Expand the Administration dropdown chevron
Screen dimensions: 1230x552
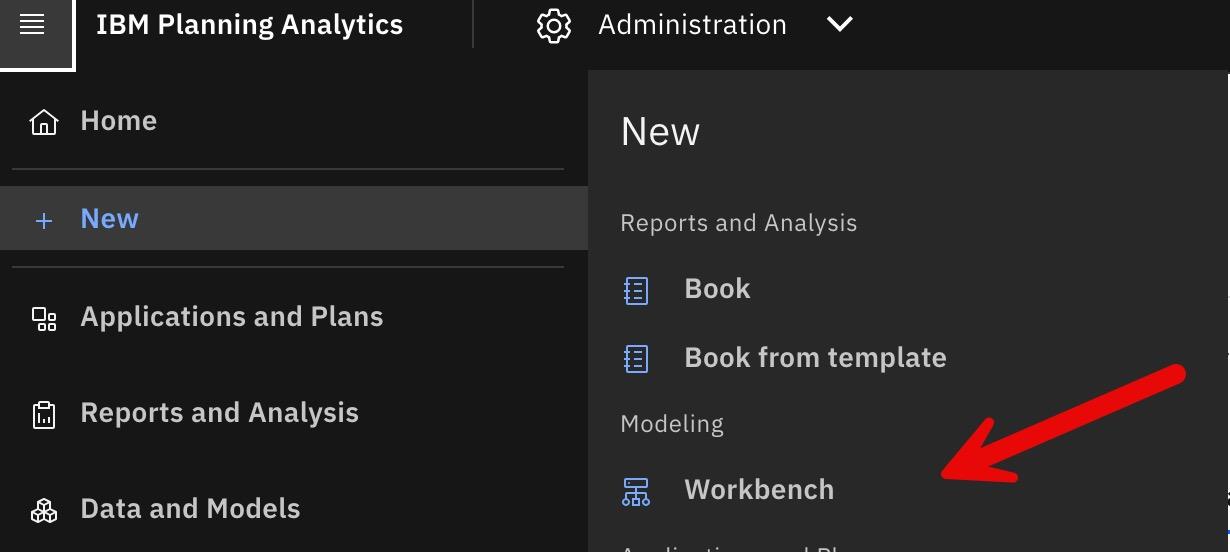pos(840,24)
